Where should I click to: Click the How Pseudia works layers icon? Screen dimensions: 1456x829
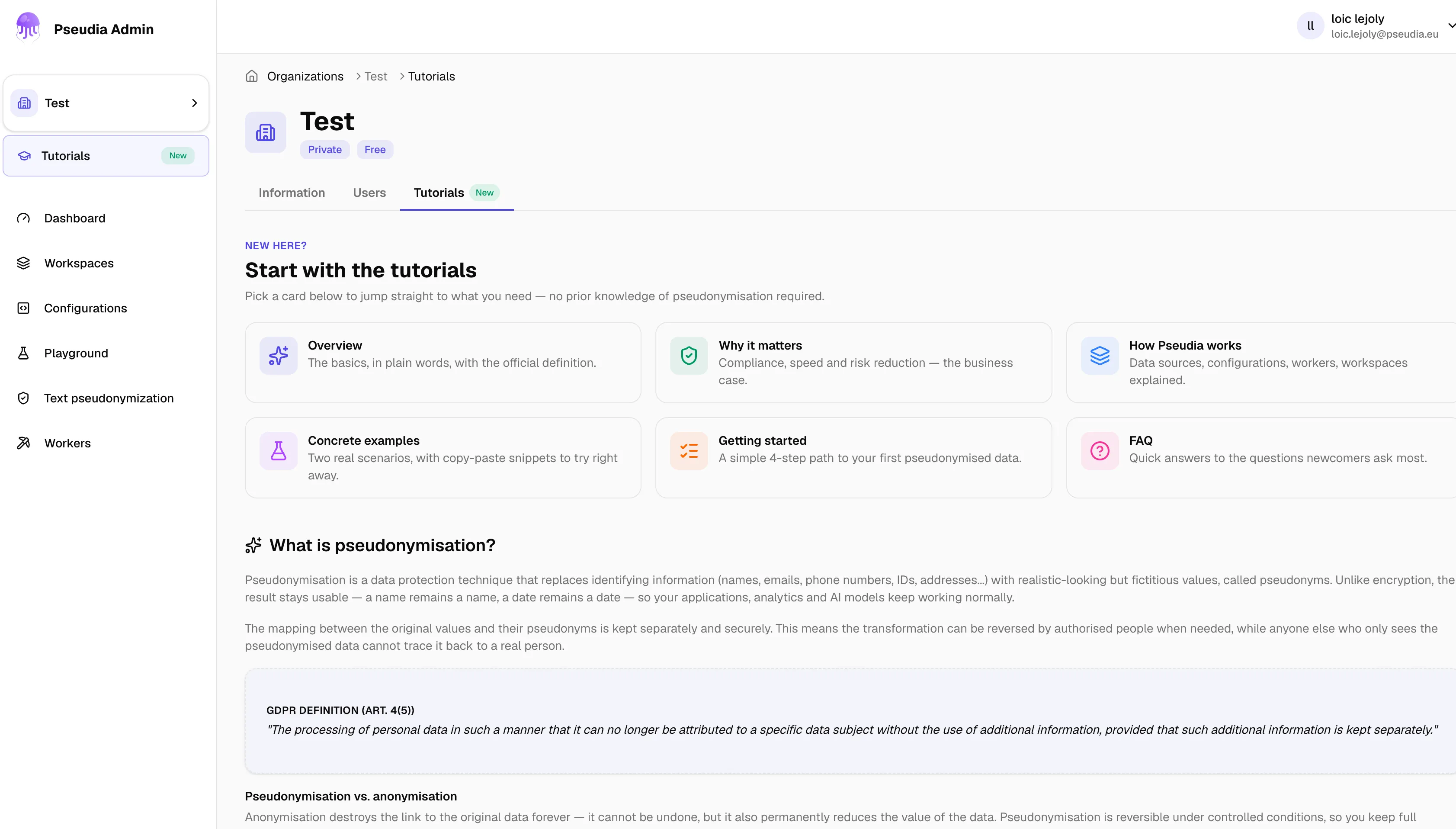point(1100,356)
